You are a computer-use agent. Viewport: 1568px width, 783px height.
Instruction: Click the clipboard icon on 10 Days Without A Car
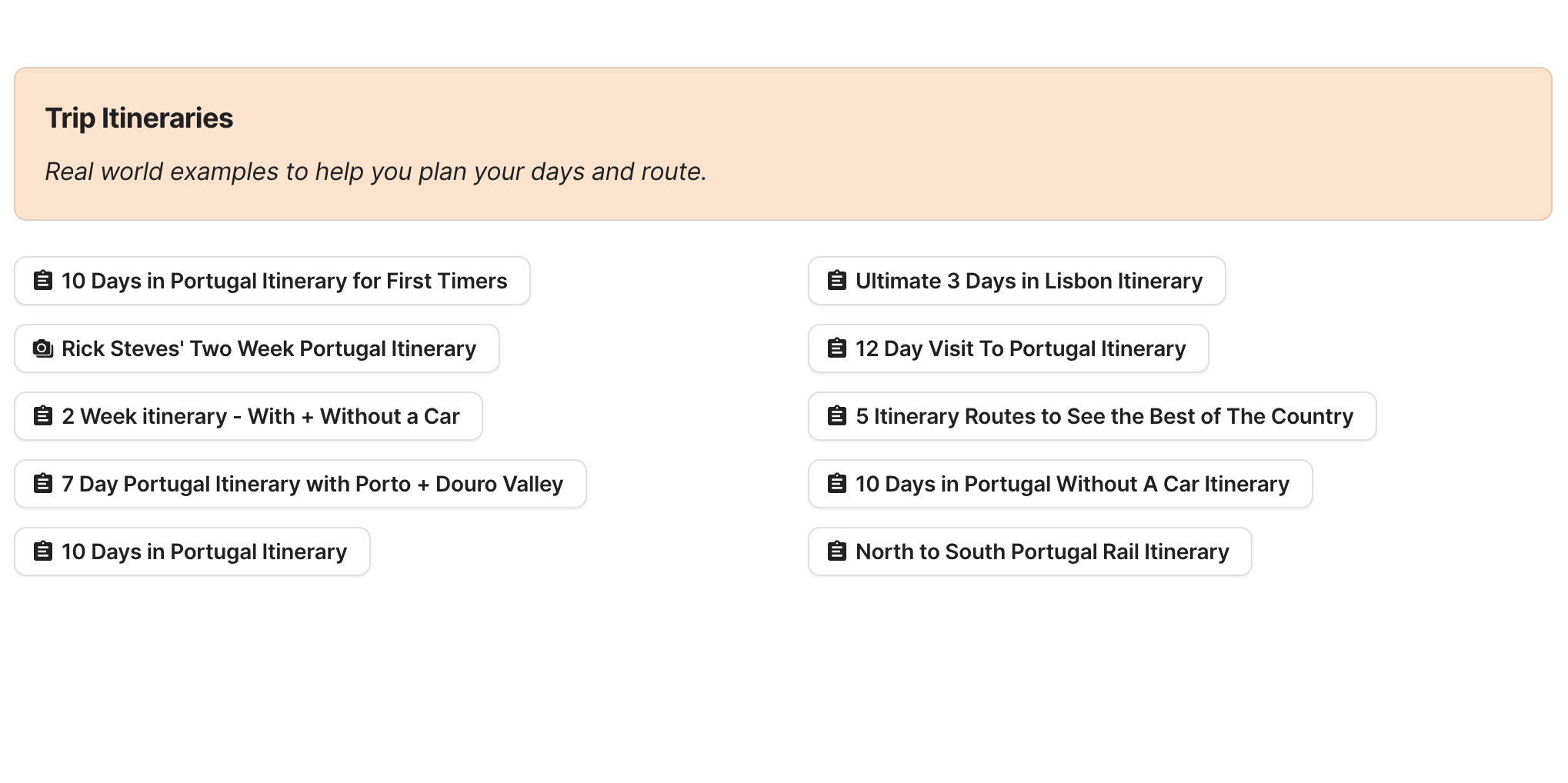[x=836, y=484]
